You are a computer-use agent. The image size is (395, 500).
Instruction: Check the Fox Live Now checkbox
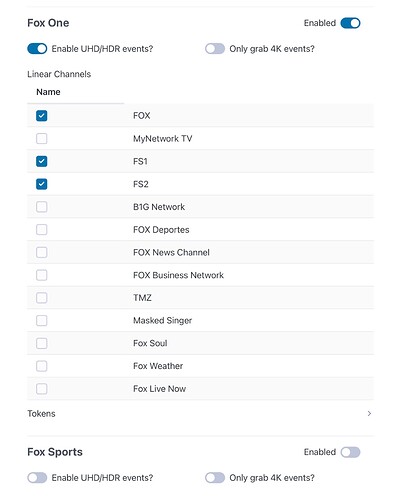click(42, 389)
